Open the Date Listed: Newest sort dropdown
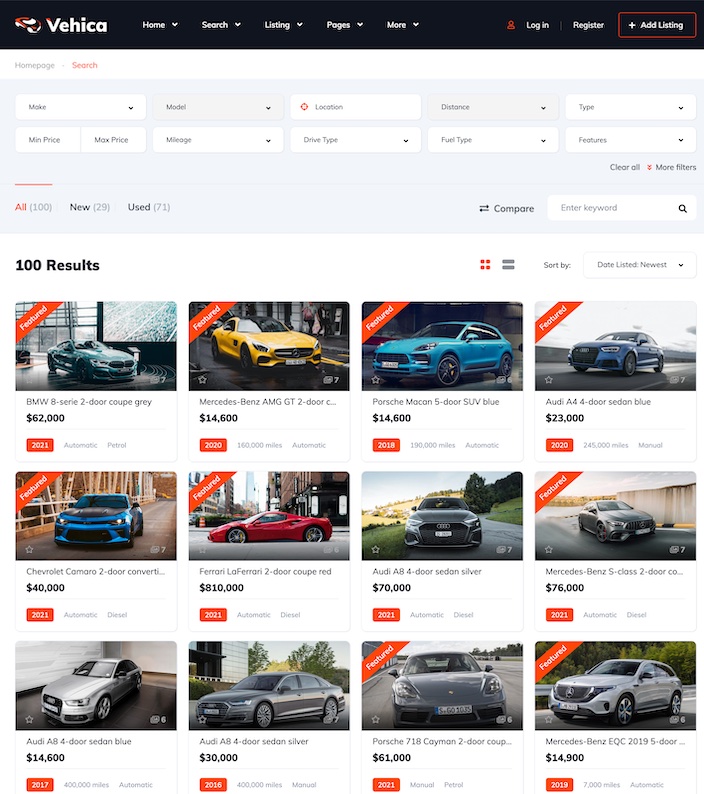704x794 pixels. 639,265
